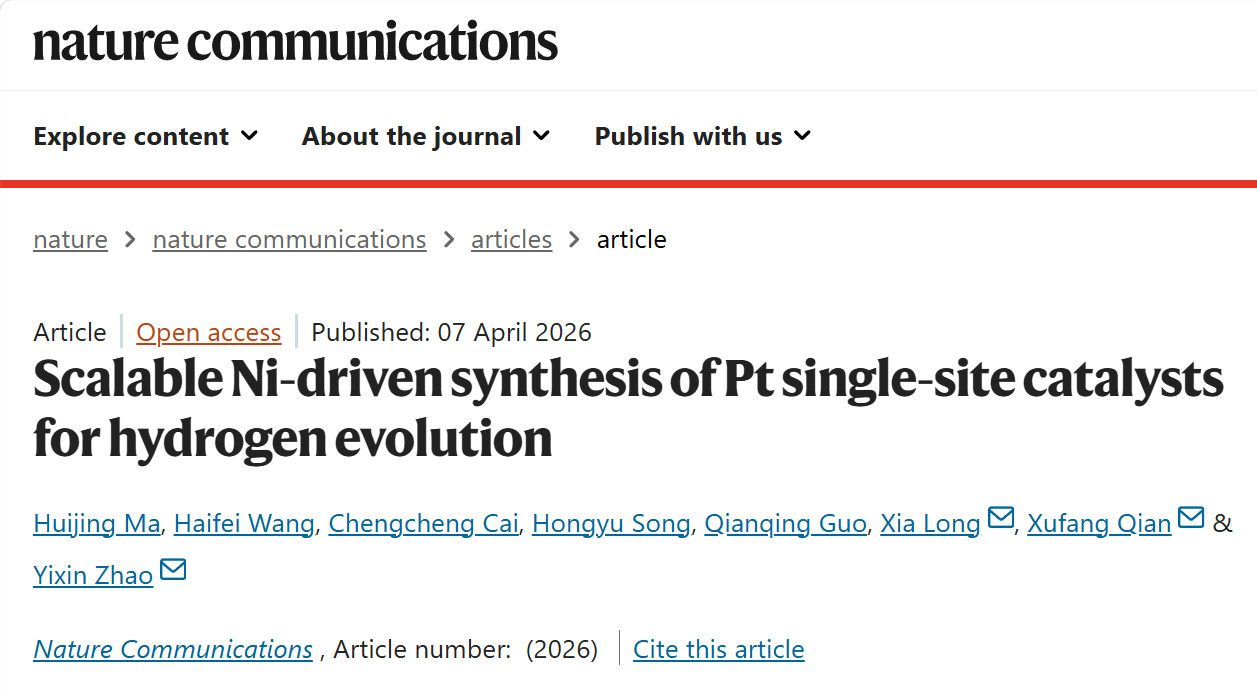Open the italic Nature Communications journal link

173,649
